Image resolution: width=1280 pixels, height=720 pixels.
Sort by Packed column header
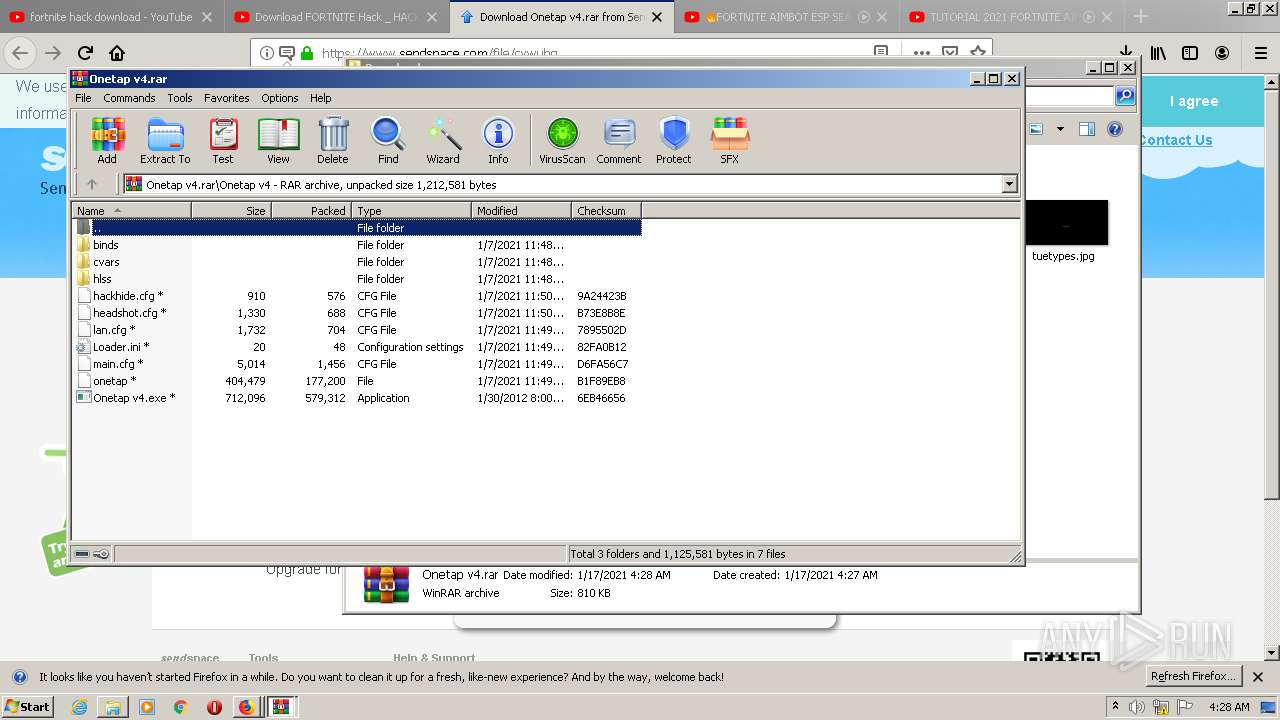point(311,210)
